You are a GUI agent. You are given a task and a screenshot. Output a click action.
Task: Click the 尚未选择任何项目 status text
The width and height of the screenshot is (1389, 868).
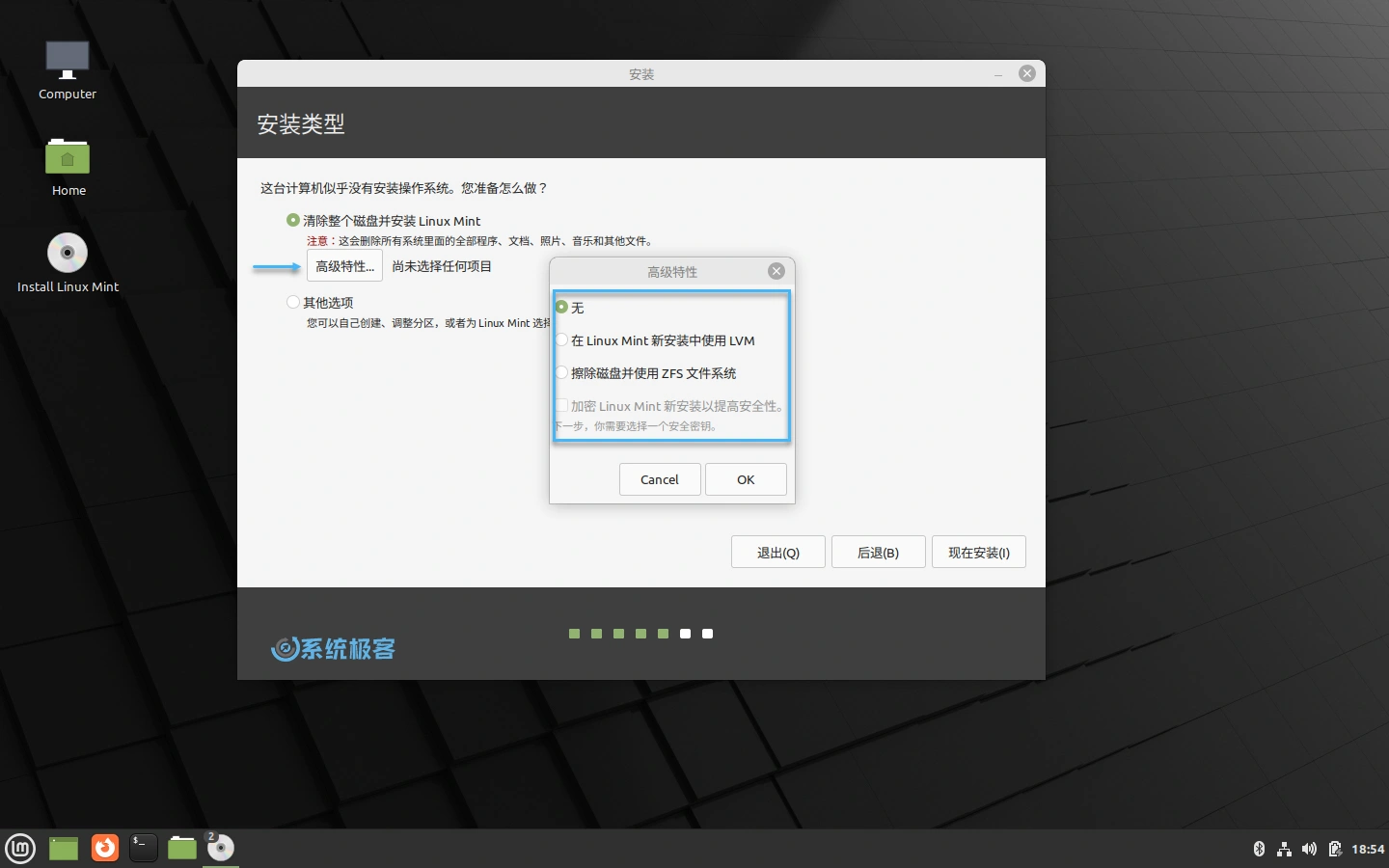[x=442, y=266]
